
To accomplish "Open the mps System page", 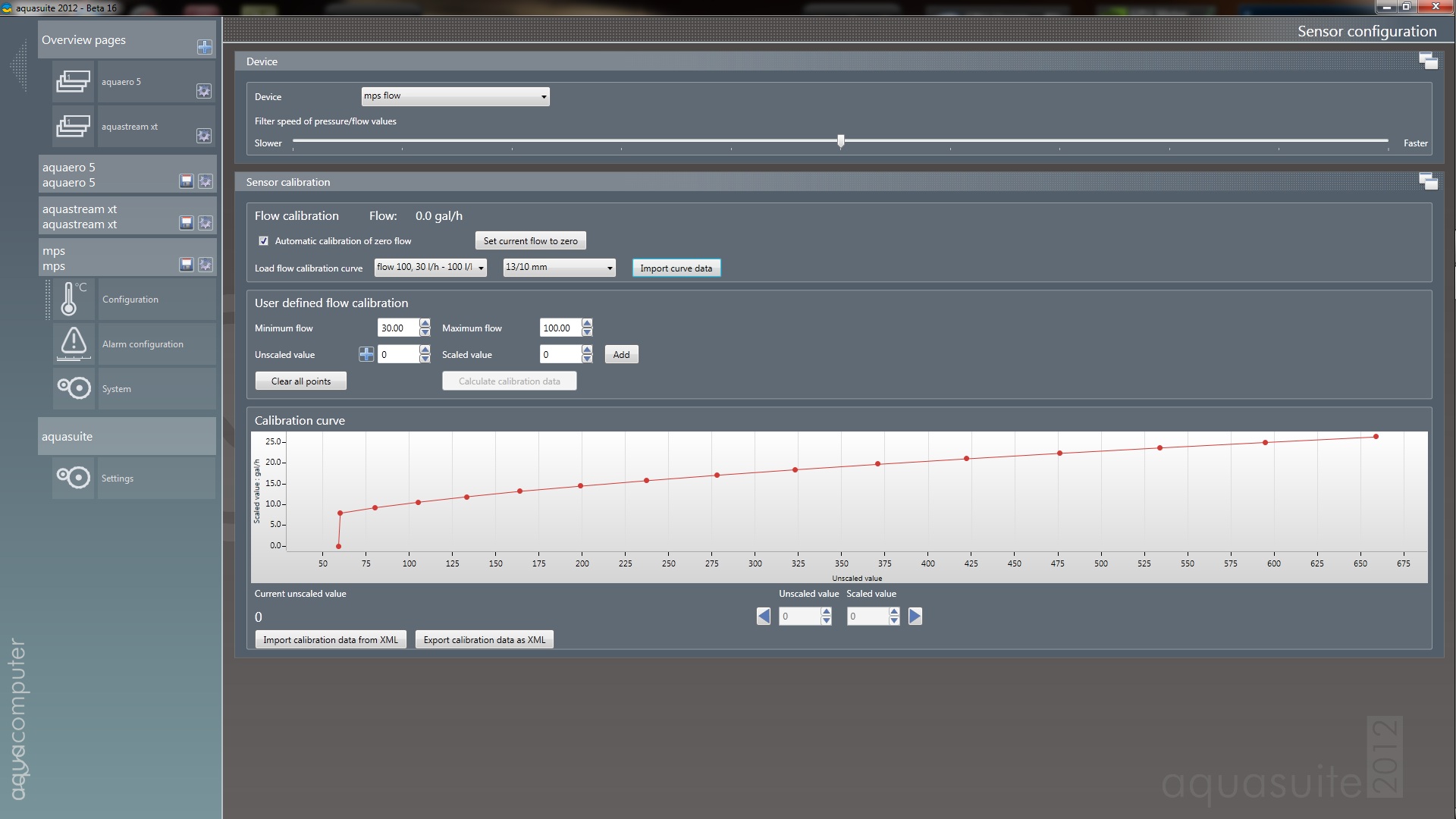I will pos(134,389).
